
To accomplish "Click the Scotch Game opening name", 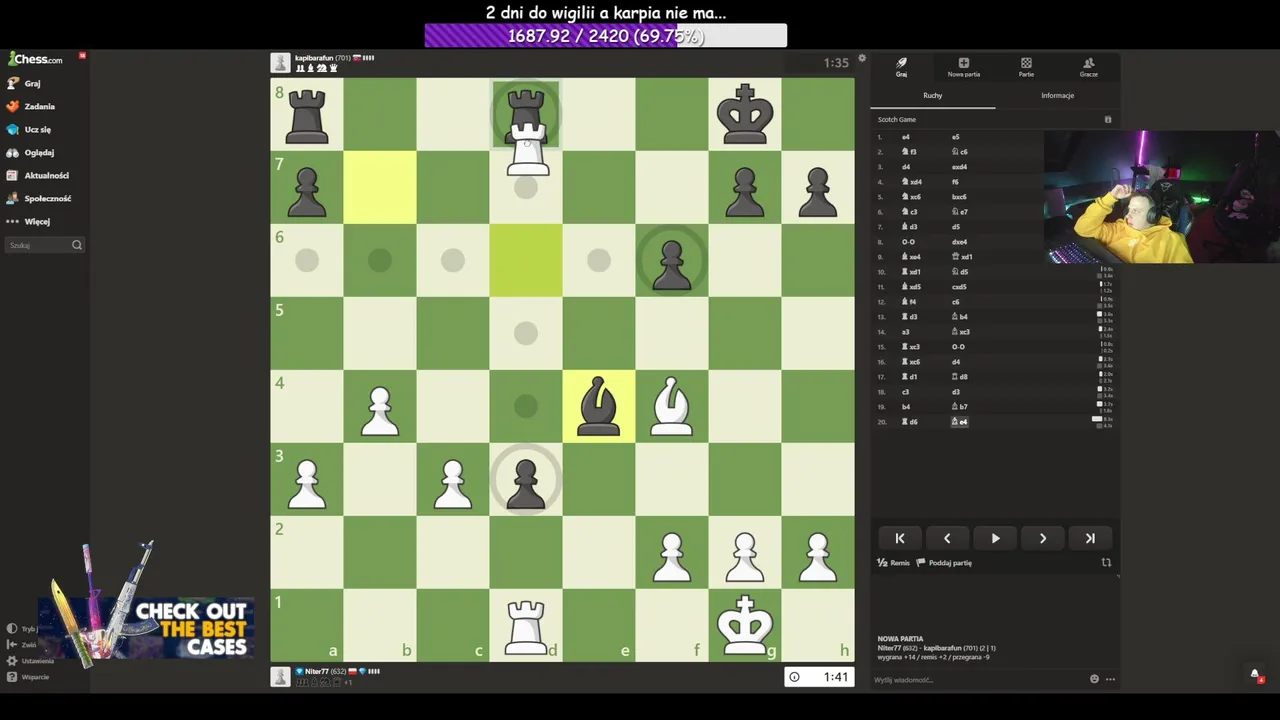I will pyautogui.click(x=897, y=119).
